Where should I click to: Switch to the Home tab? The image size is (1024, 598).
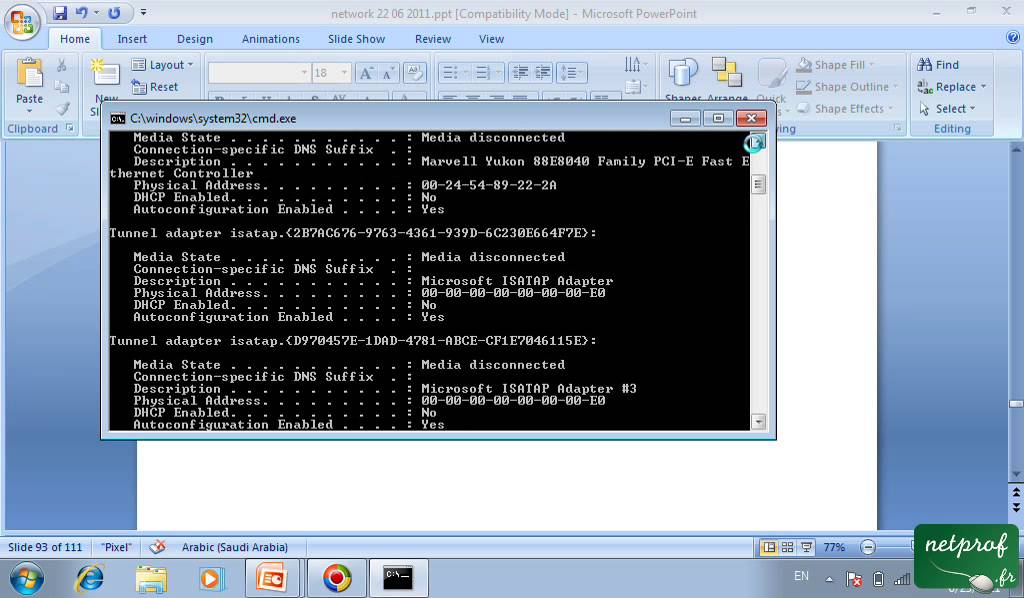coord(74,39)
